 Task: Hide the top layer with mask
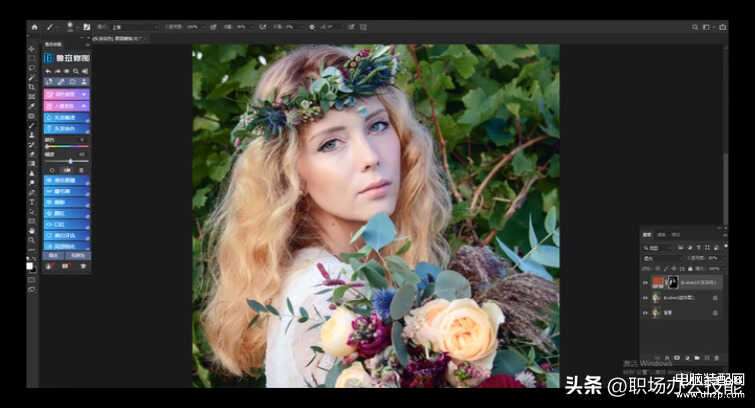click(x=645, y=282)
